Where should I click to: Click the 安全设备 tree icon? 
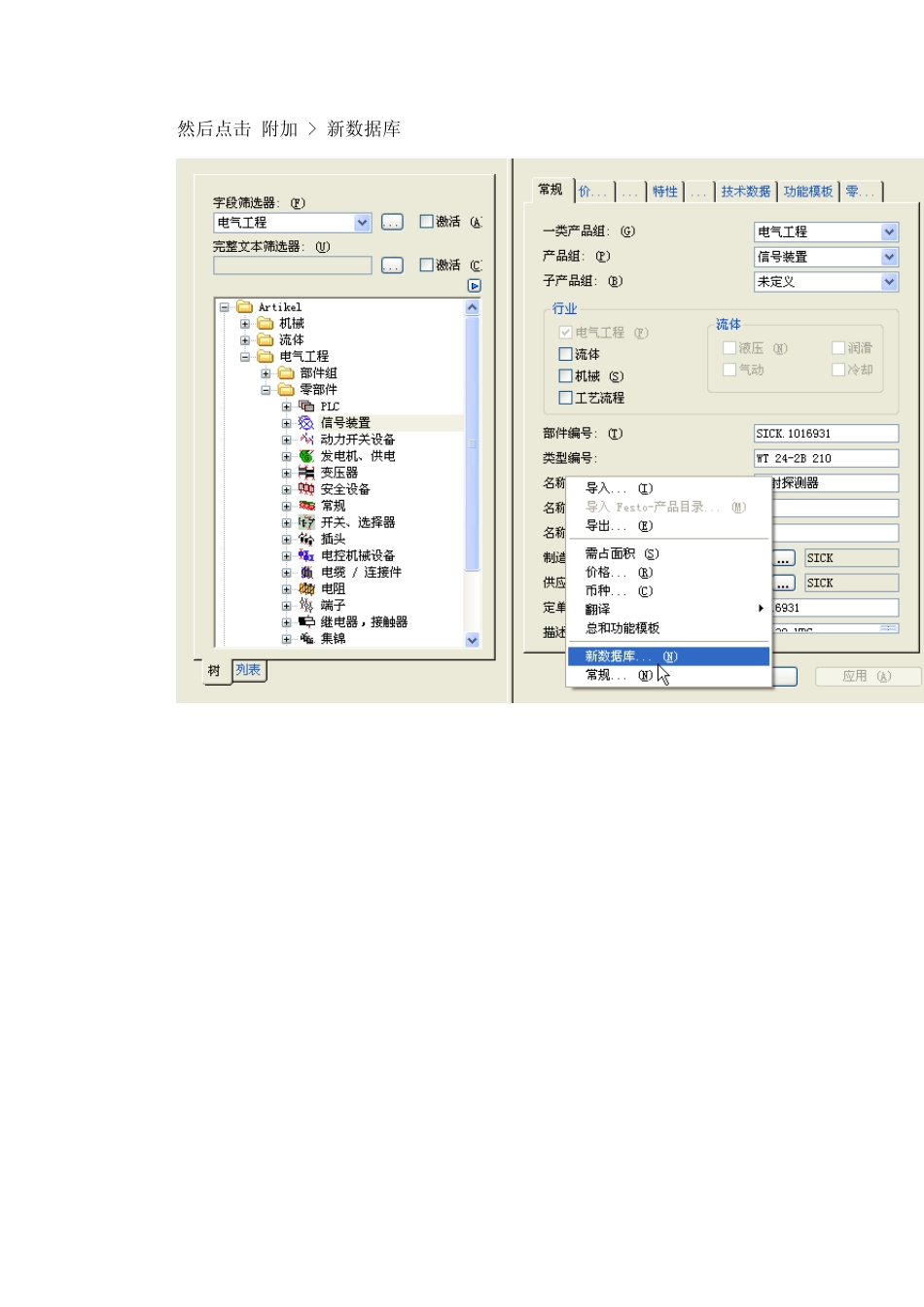coord(306,489)
